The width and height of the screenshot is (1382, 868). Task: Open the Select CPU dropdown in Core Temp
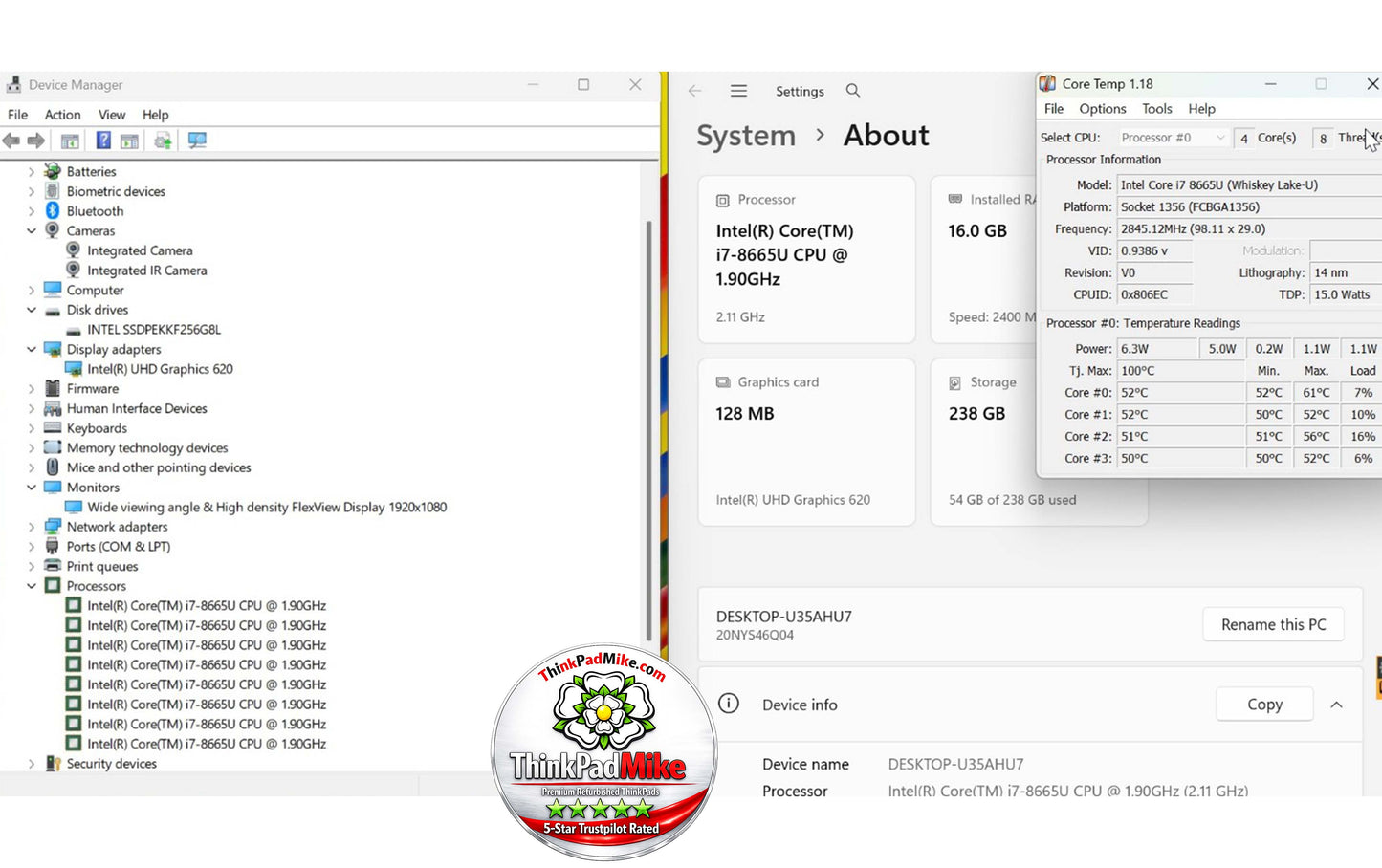pyautogui.click(x=1173, y=138)
